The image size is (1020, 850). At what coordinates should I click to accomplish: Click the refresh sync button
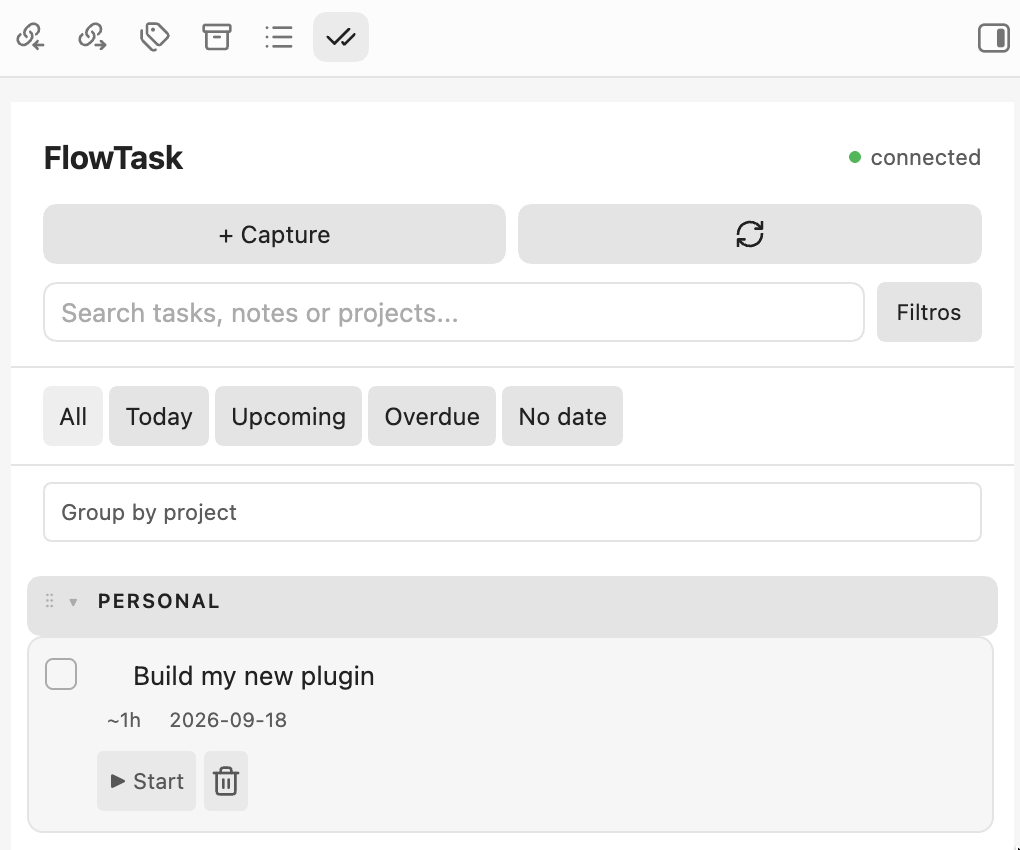pyautogui.click(x=749, y=234)
